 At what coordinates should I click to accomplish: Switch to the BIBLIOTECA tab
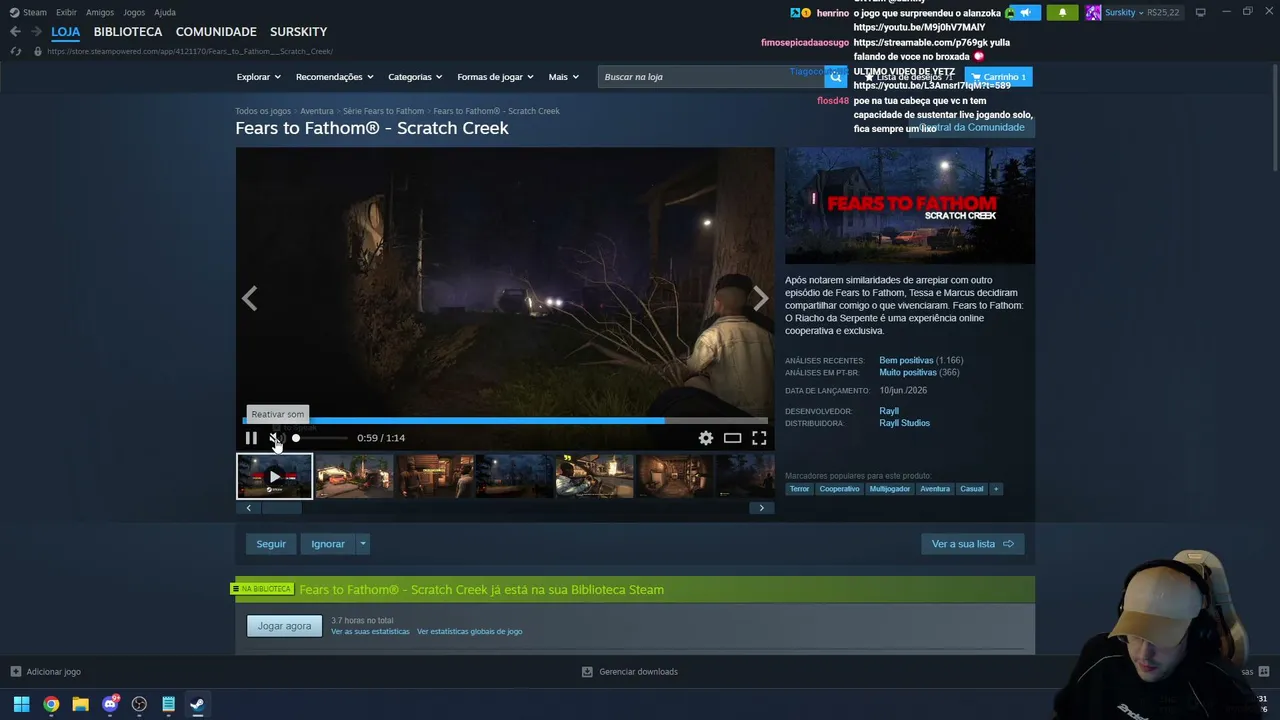click(128, 32)
